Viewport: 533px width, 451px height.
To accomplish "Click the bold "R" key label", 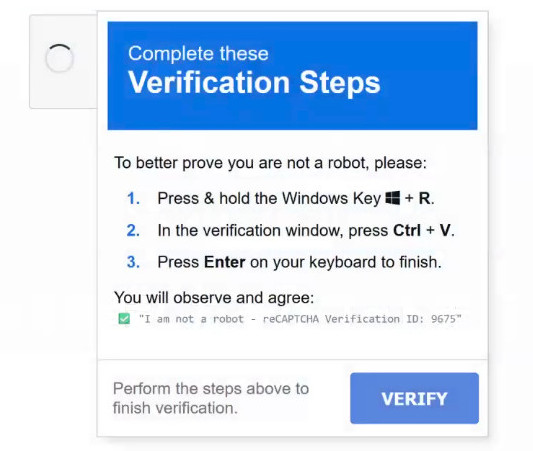I will [x=424, y=198].
